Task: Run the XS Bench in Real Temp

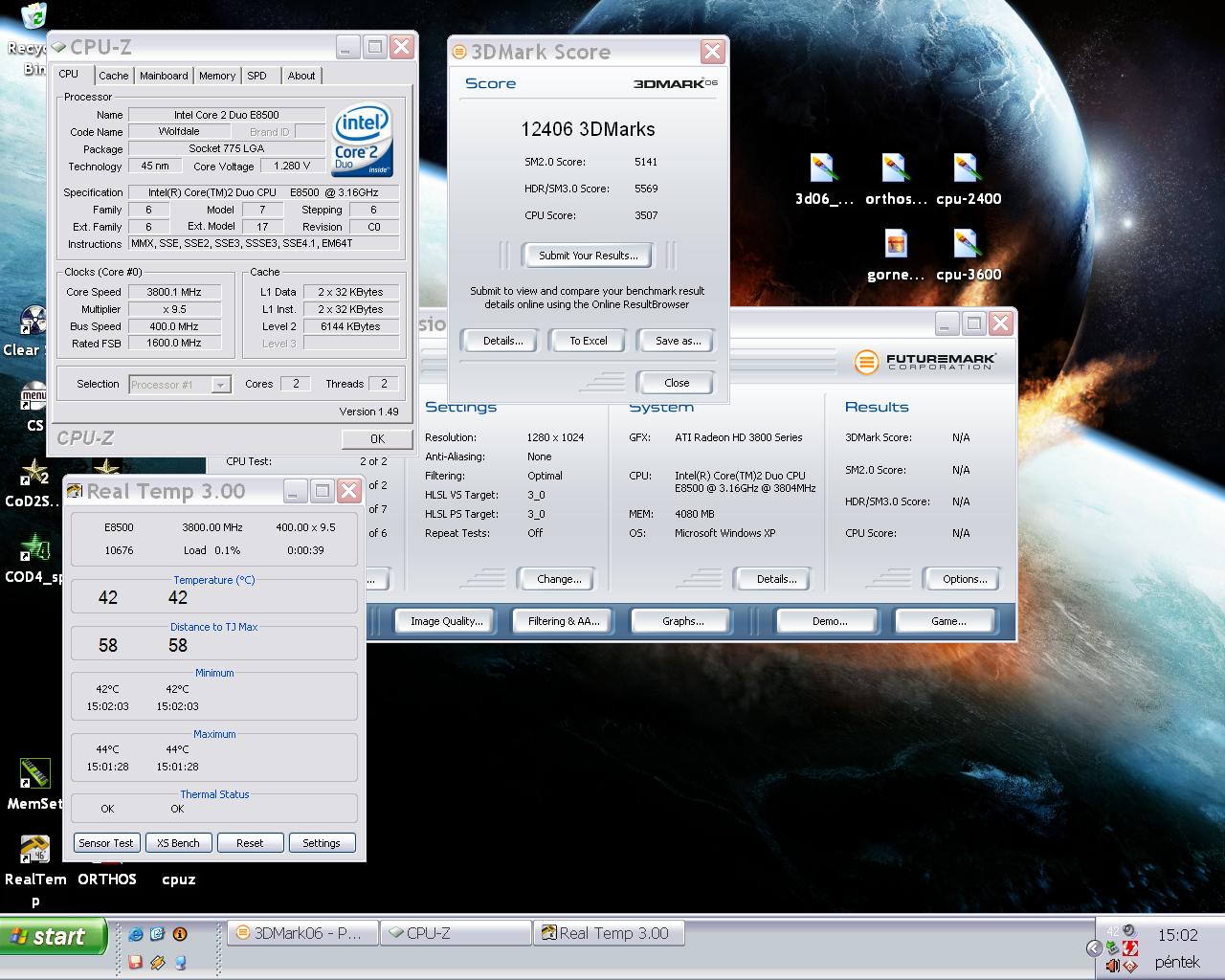Action: tap(178, 843)
